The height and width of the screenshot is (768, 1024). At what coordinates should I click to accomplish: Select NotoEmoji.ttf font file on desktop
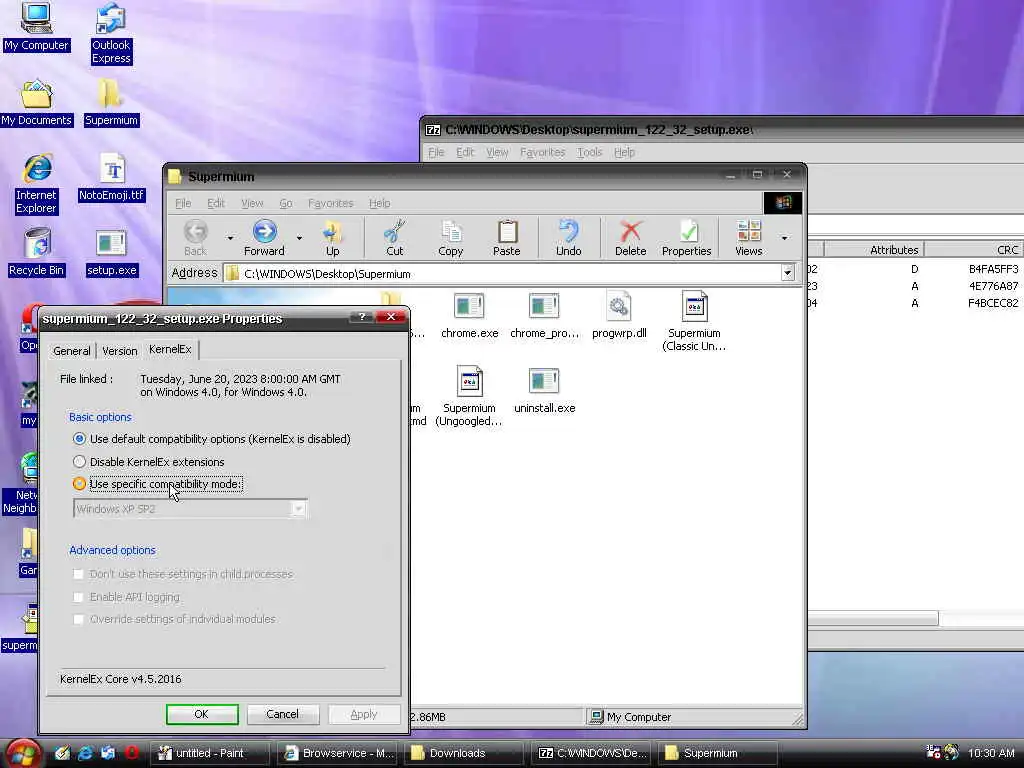[112, 178]
